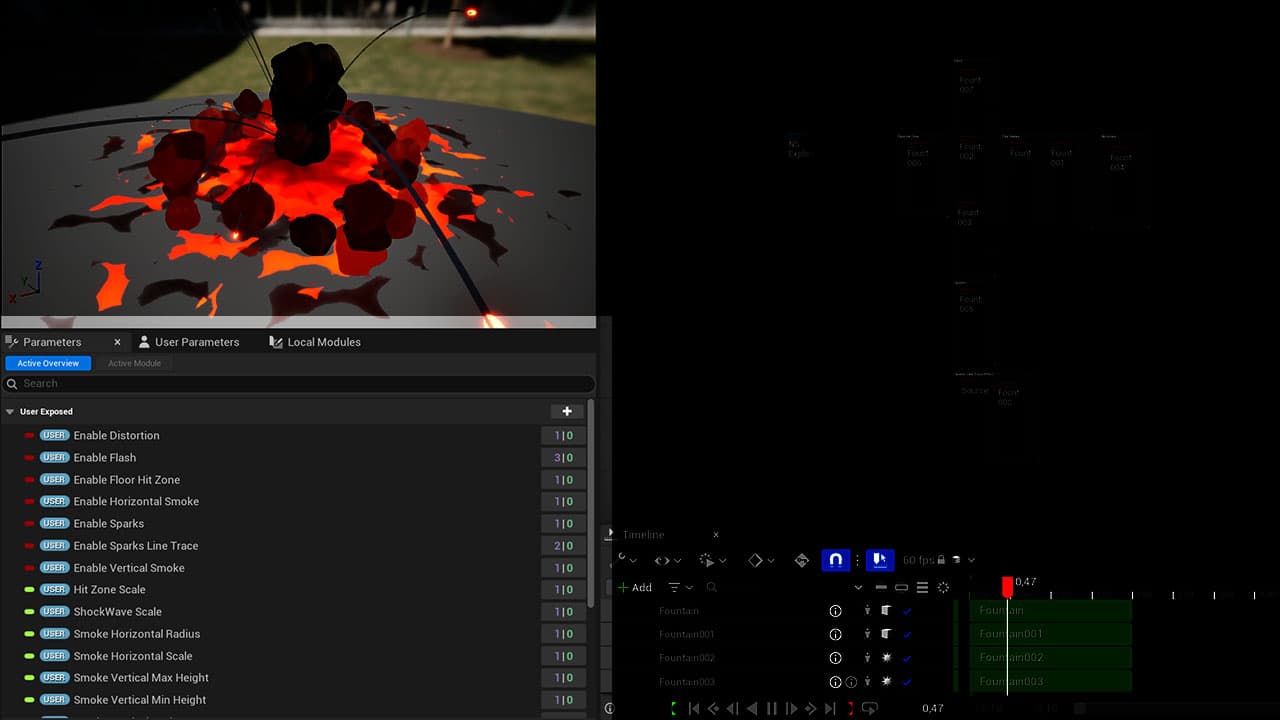Toggle Fountain003 enabled checkmark

tap(907, 682)
